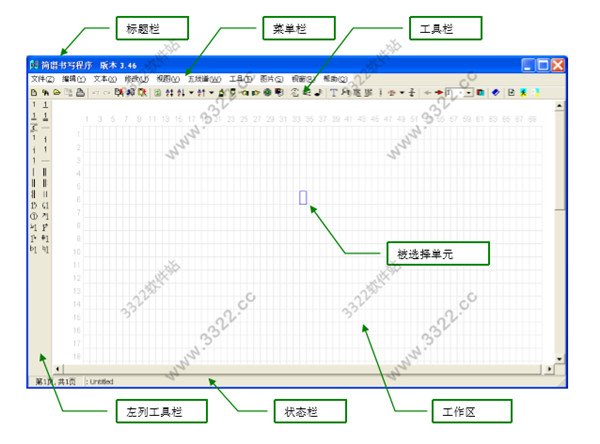The width and height of the screenshot is (600, 444).
Task: Click the icon beside the new document icon
Action: (x=45, y=92)
